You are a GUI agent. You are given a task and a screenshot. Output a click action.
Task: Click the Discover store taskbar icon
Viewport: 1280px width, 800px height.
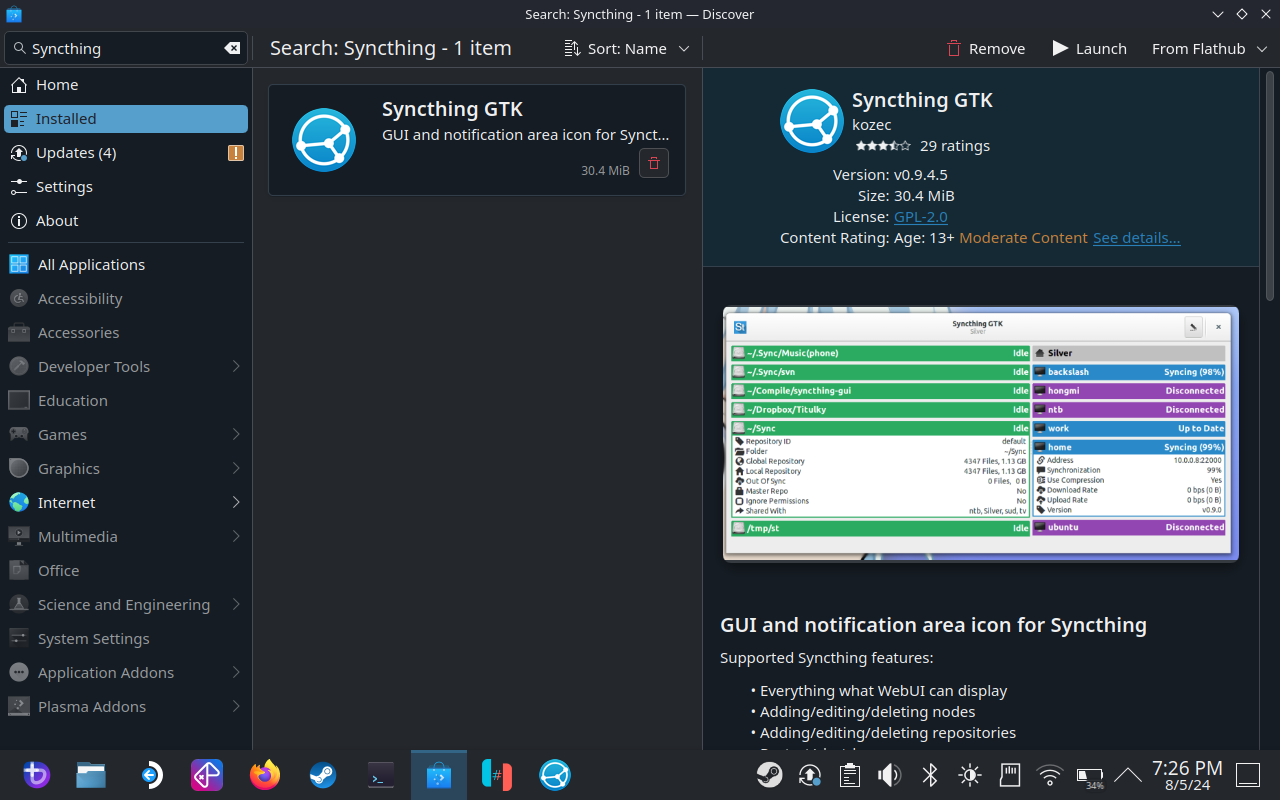tap(439, 775)
